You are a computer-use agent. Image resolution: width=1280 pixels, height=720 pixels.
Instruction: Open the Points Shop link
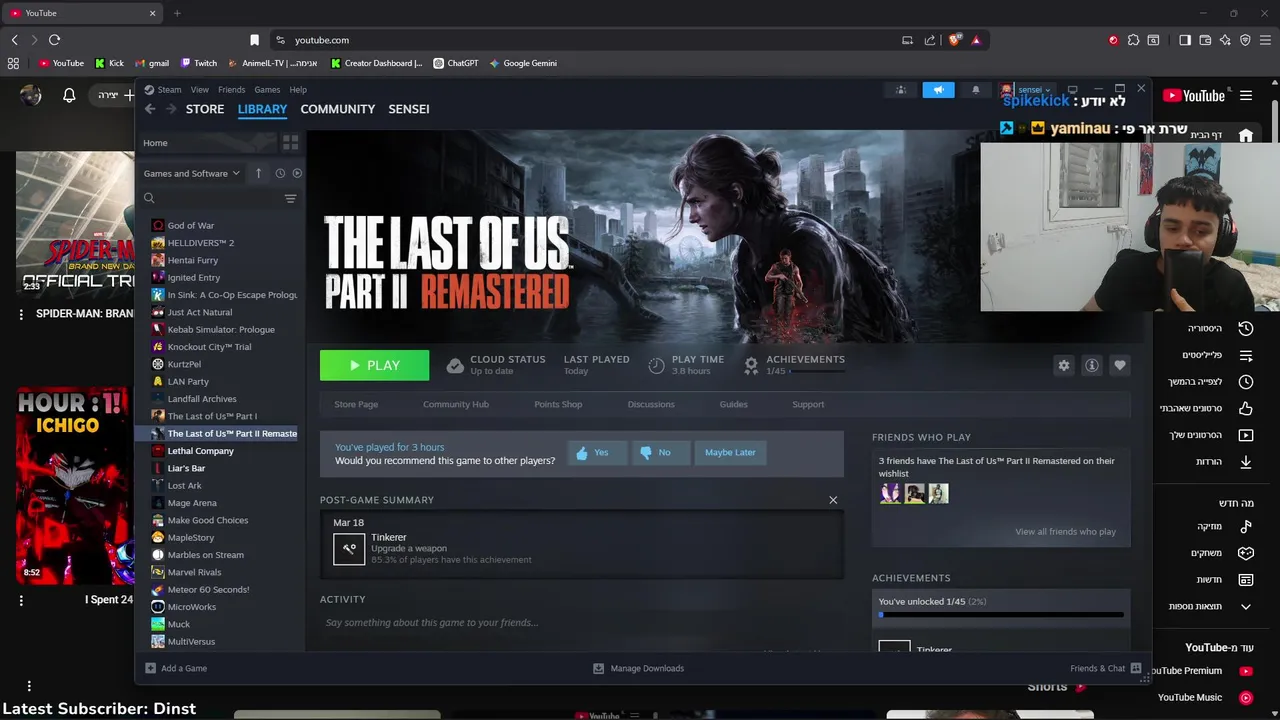[x=558, y=404]
